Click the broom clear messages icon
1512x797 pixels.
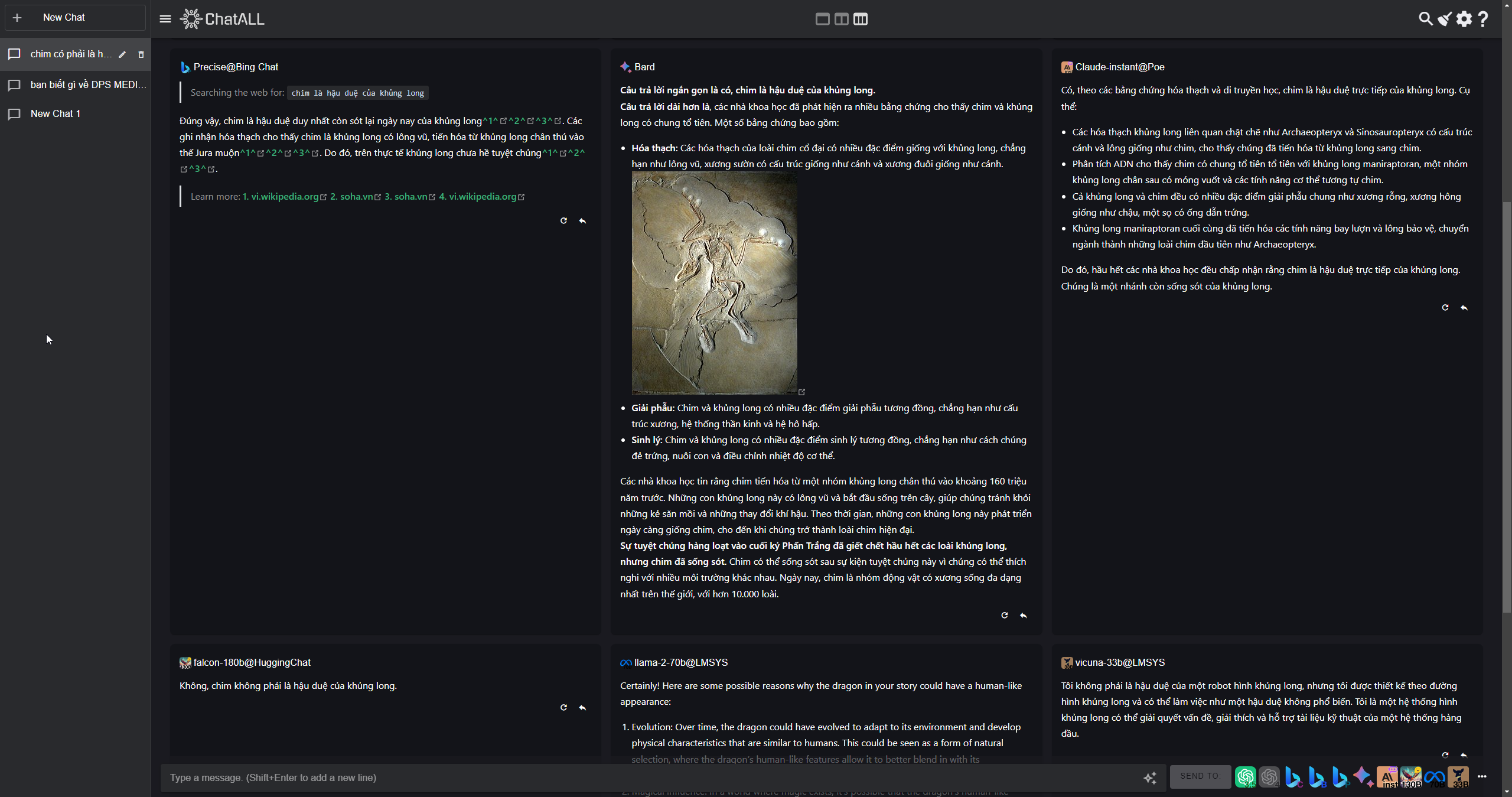coord(1445,19)
